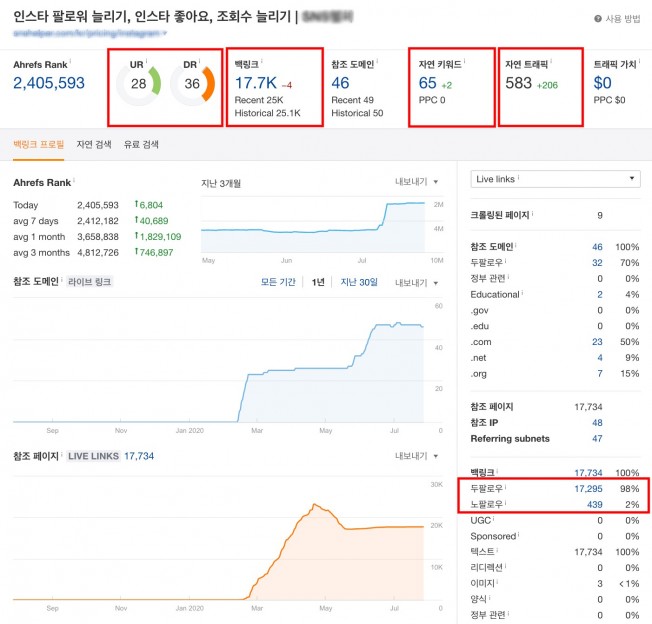Click the UGC row label
Viewport: 652px width, 624px height.
pos(481,520)
